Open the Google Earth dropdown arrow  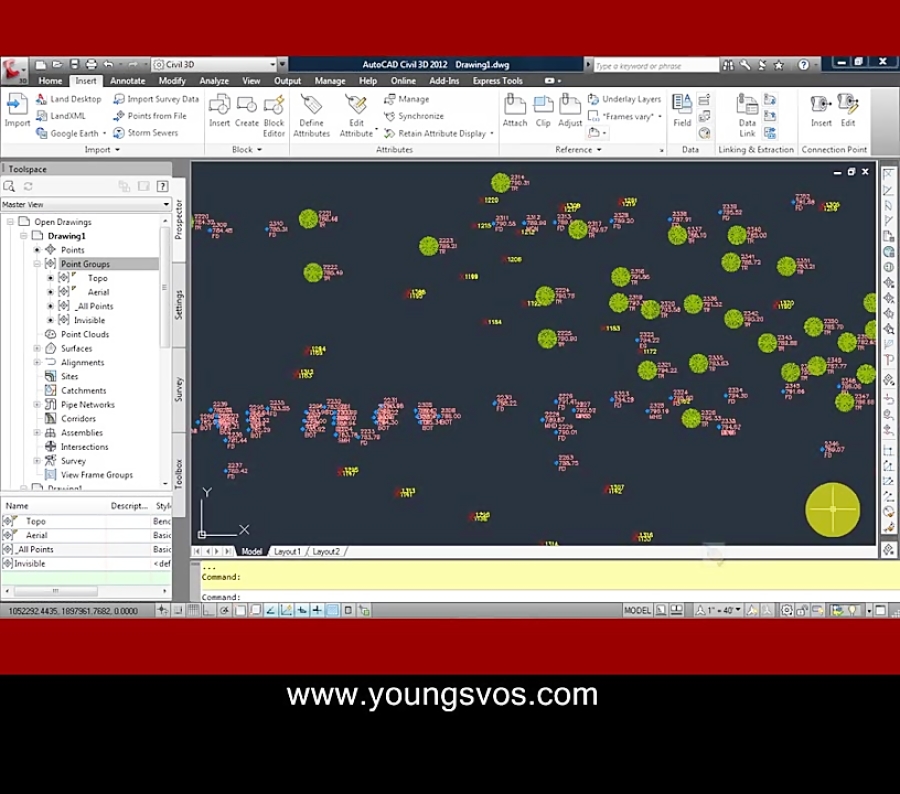click(x=105, y=132)
